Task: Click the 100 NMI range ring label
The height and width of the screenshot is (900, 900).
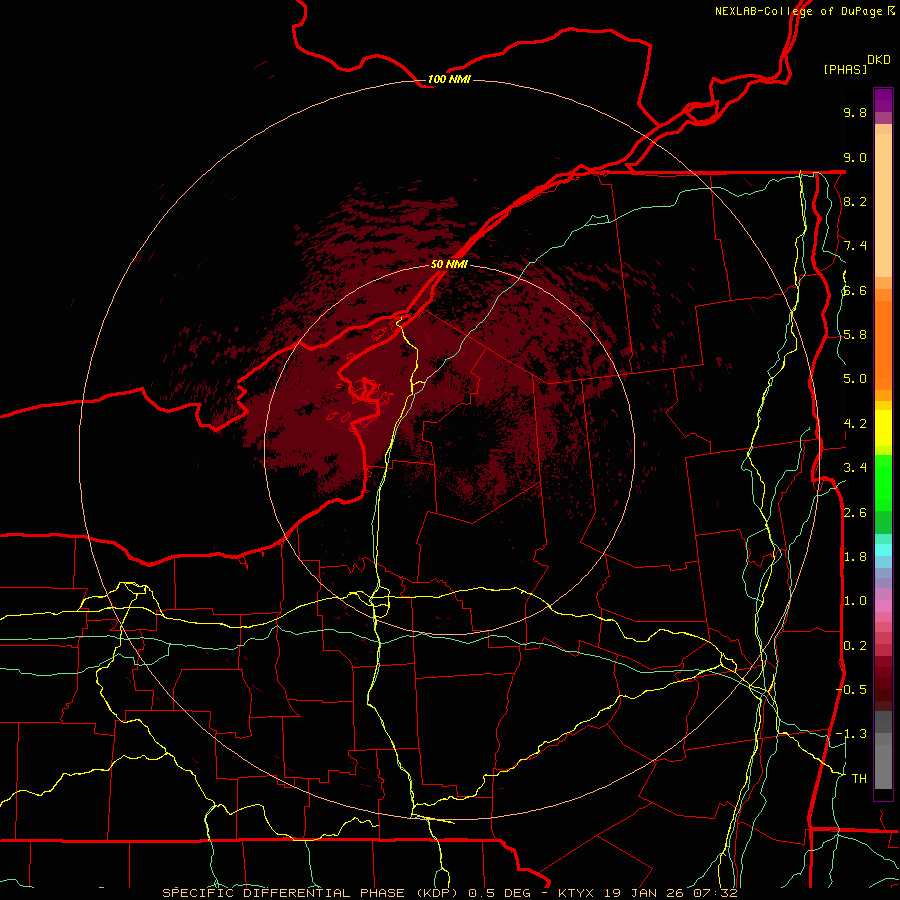Action: (449, 79)
